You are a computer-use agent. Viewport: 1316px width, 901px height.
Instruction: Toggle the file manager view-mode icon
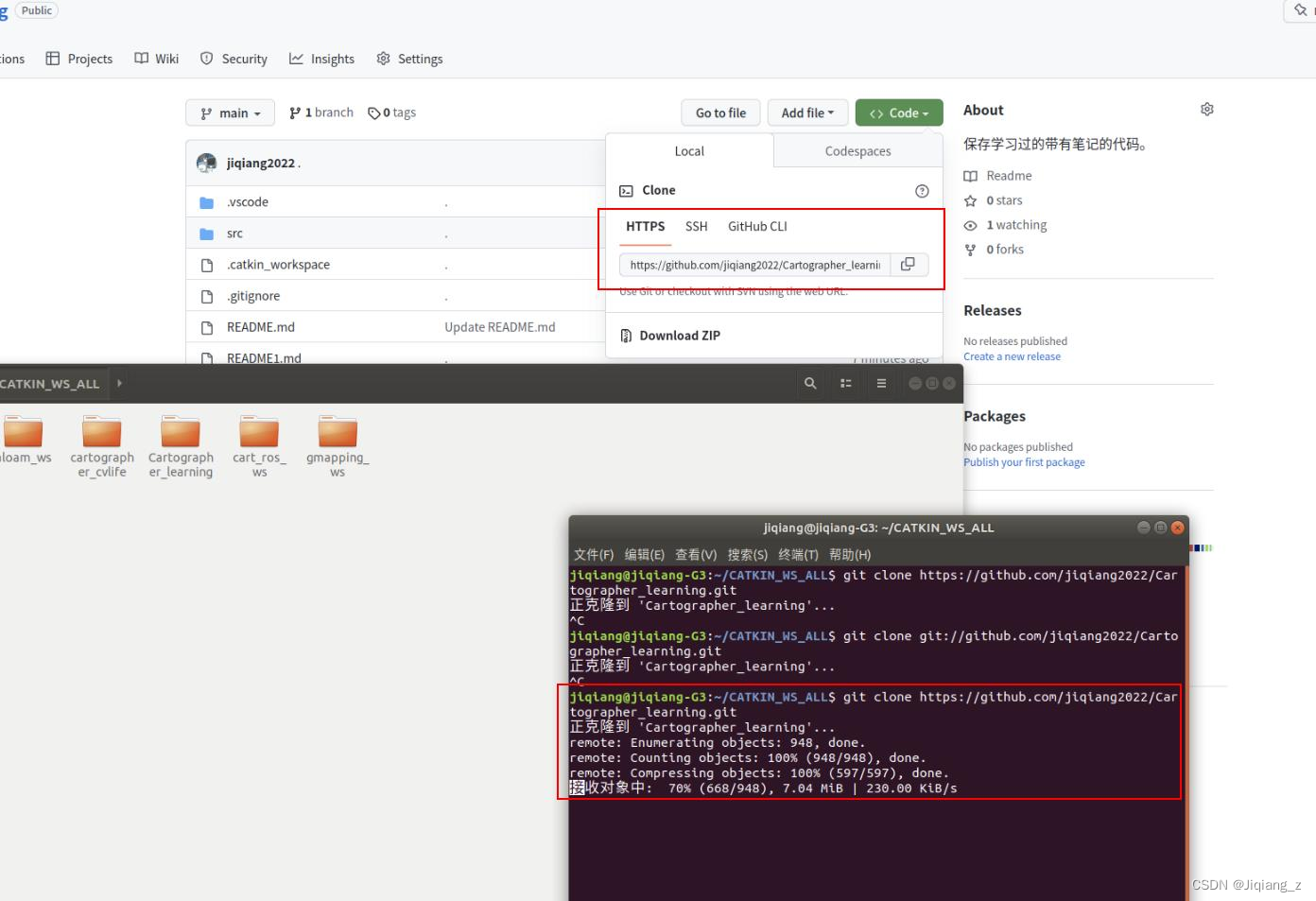[846, 384]
